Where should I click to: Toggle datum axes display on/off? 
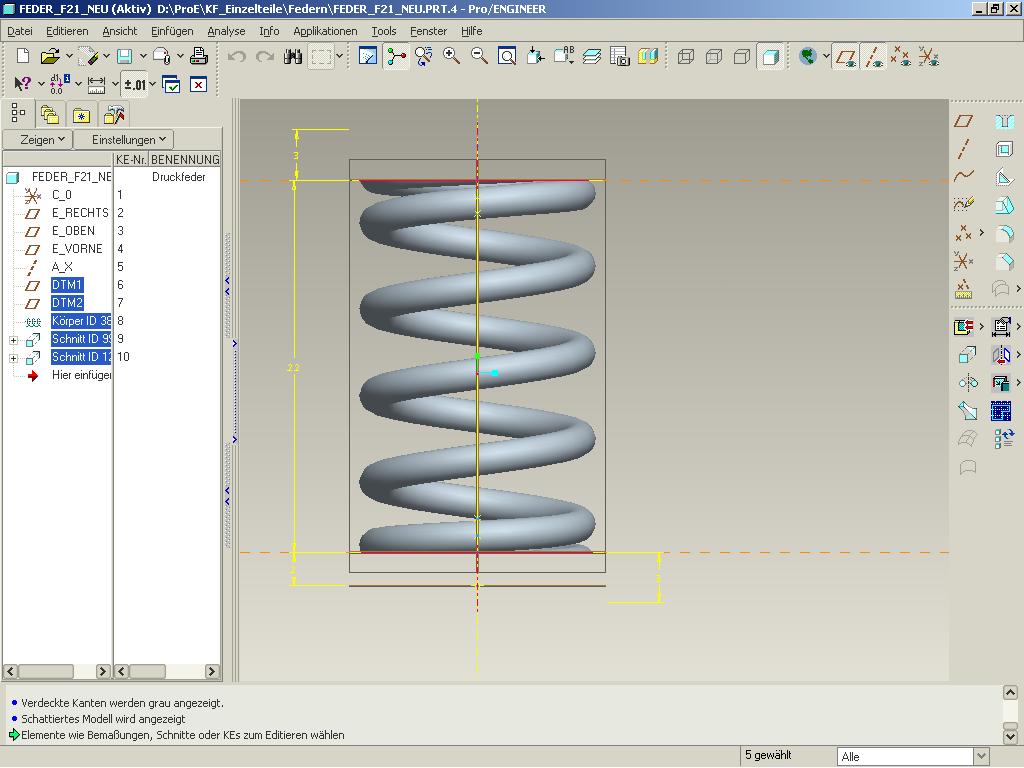(x=873, y=57)
